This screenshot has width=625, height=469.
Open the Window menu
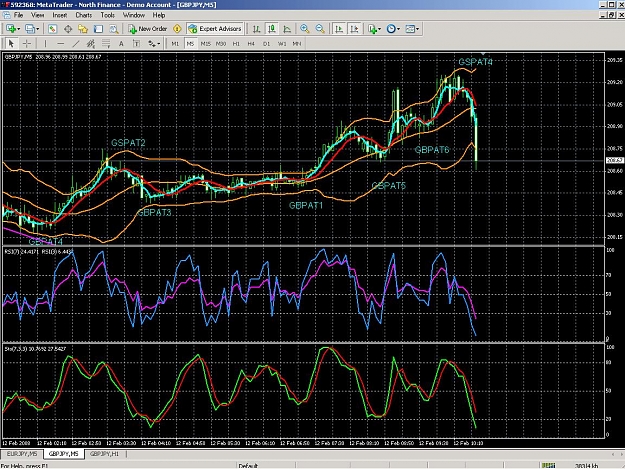pyautogui.click(x=134, y=15)
